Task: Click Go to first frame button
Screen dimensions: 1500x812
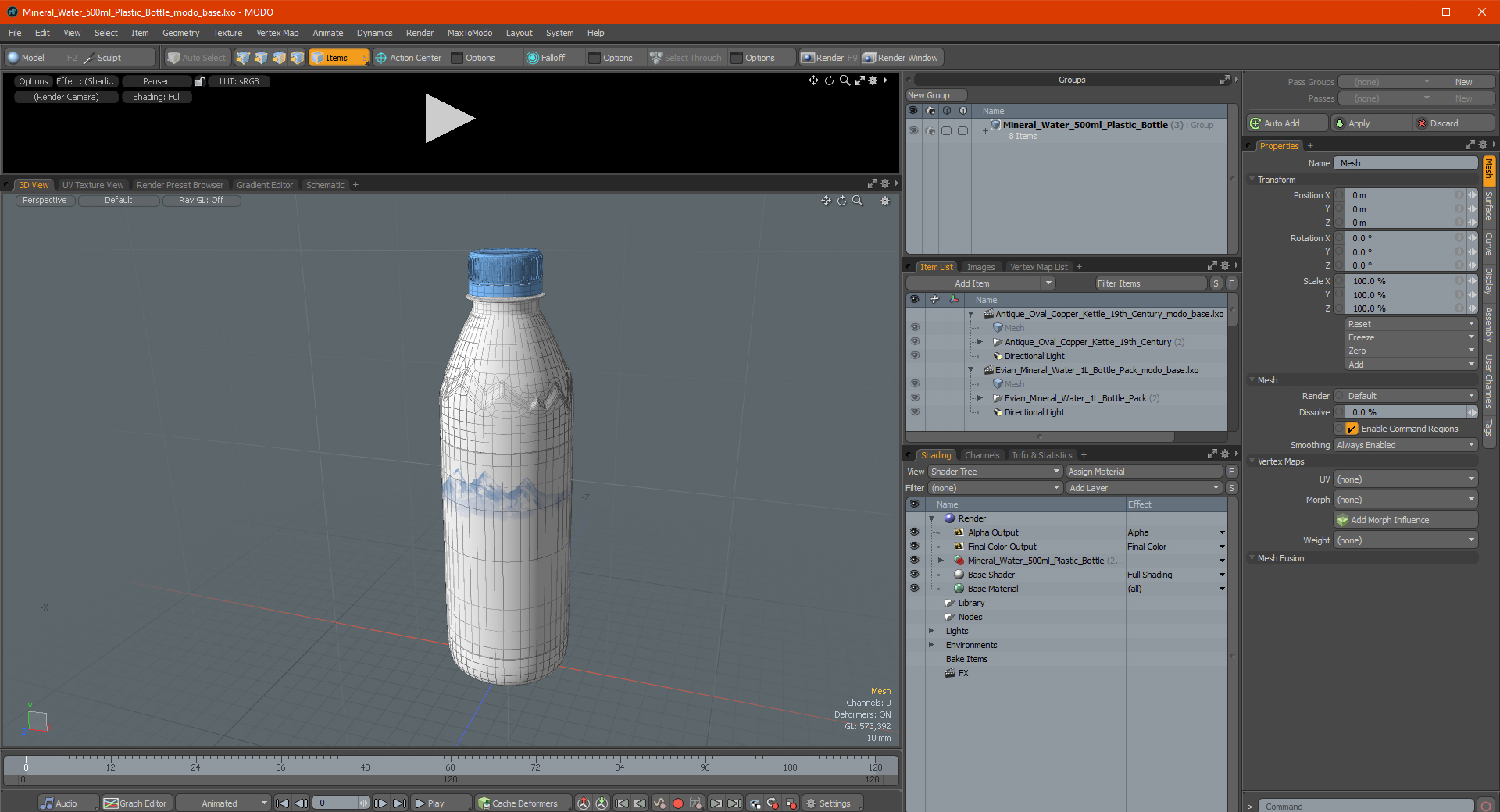Action: (283, 803)
